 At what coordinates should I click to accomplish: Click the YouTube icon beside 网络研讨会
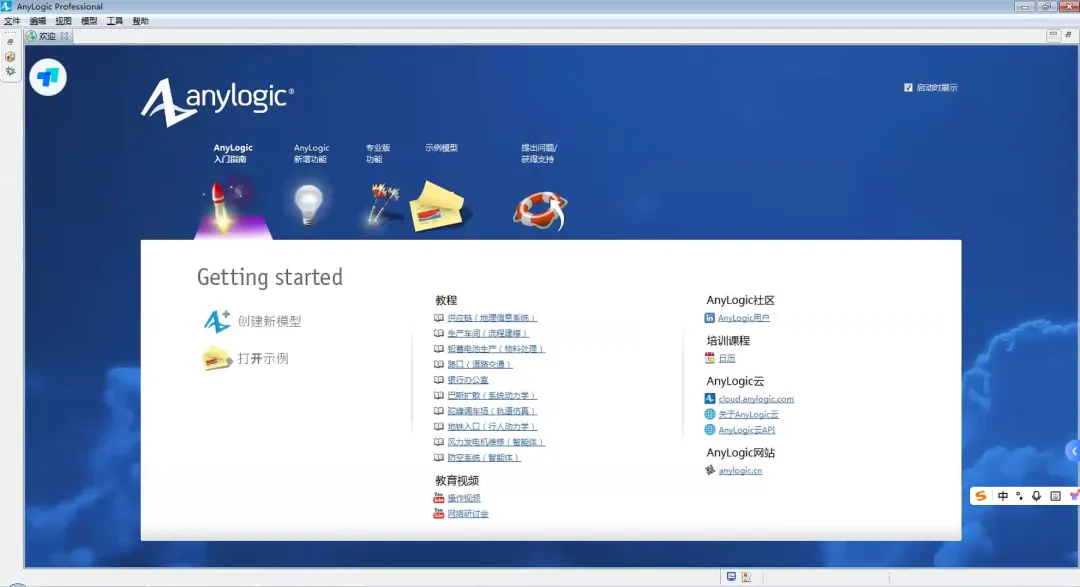[439, 513]
